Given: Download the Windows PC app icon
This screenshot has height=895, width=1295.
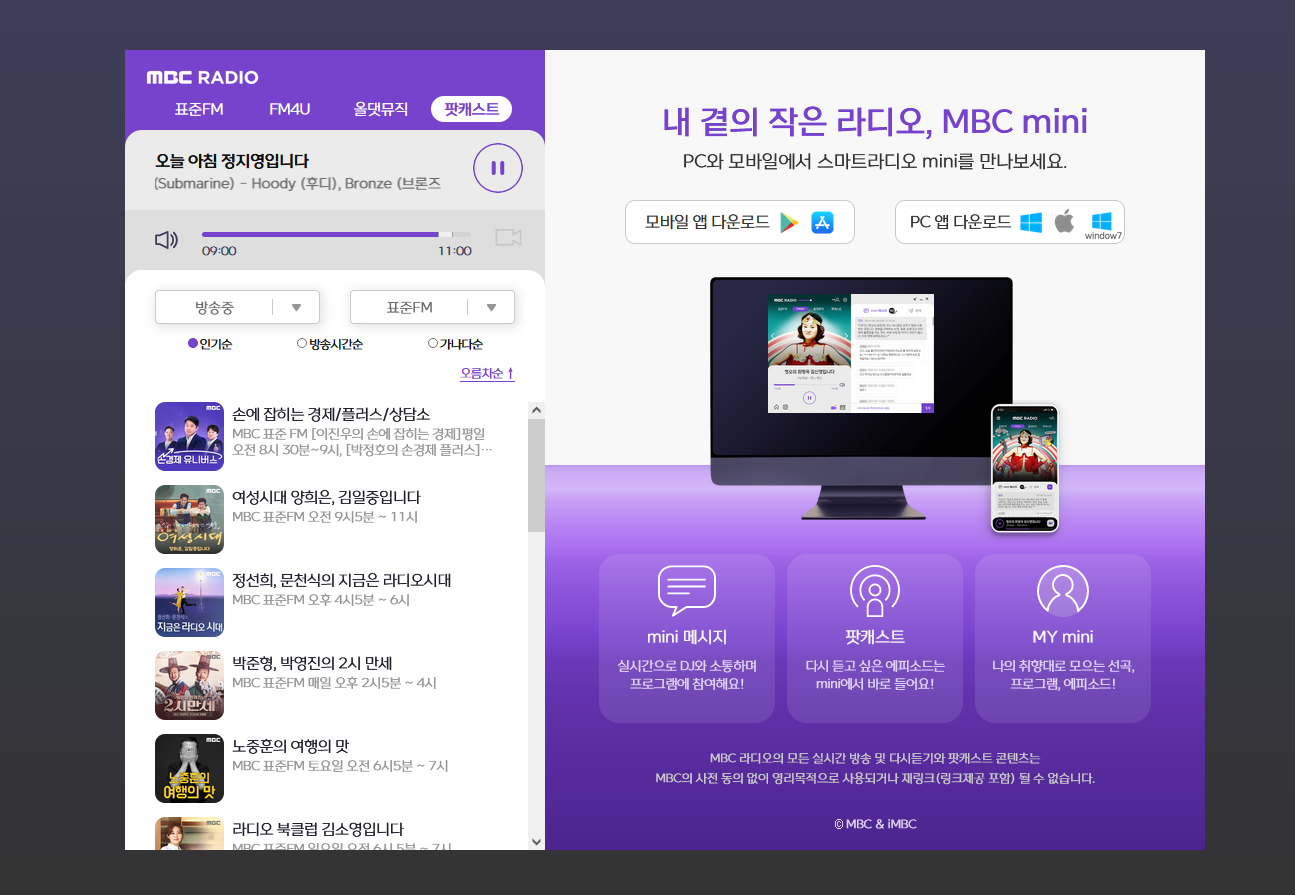Looking at the screenshot, I should (1031, 222).
